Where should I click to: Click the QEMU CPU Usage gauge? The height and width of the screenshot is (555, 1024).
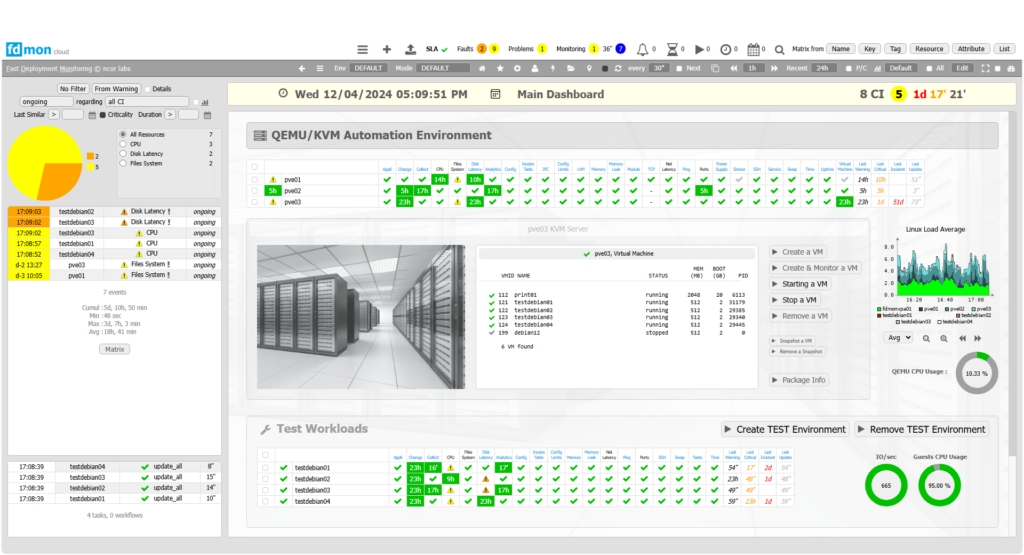pos(977,373)
